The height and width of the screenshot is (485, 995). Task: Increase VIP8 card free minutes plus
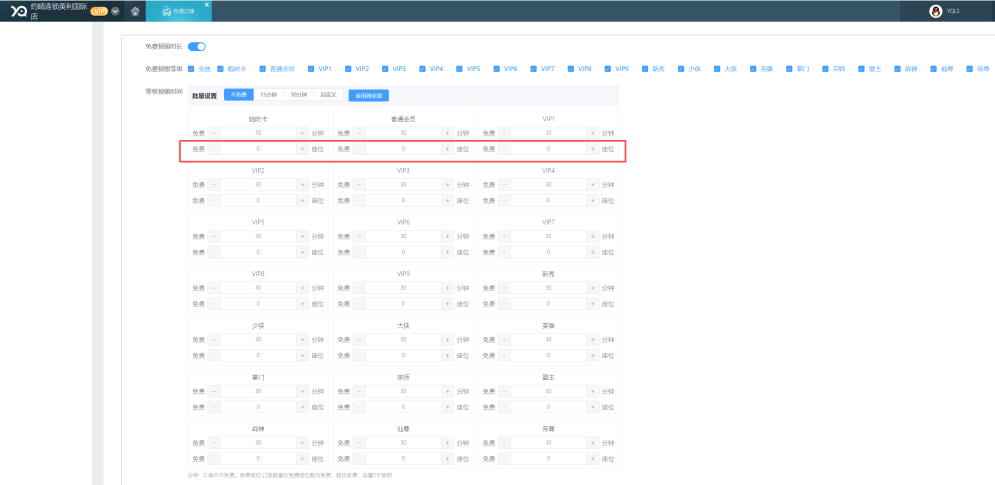coord(303,288)
